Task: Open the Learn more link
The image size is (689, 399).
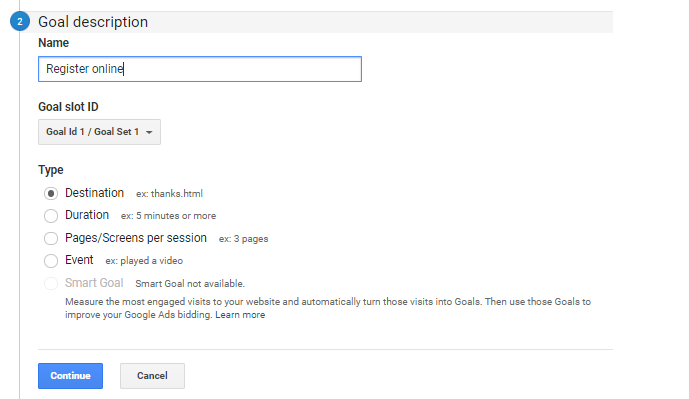Action: pos(240,315)
